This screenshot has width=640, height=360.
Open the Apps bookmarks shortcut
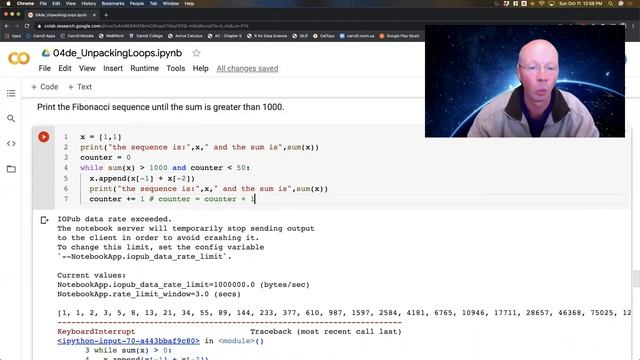(13, 36)
